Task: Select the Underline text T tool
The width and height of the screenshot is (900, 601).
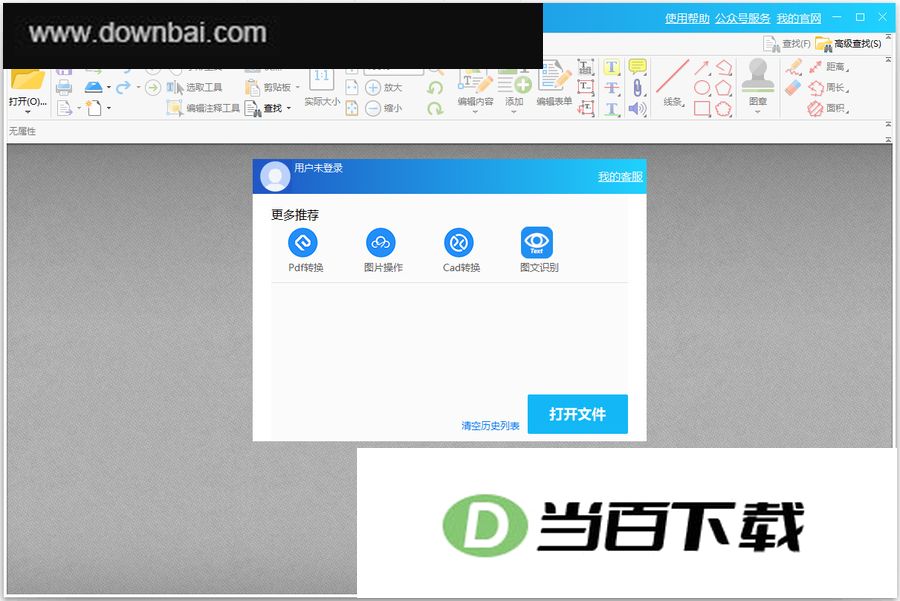Action: (612, 108)
